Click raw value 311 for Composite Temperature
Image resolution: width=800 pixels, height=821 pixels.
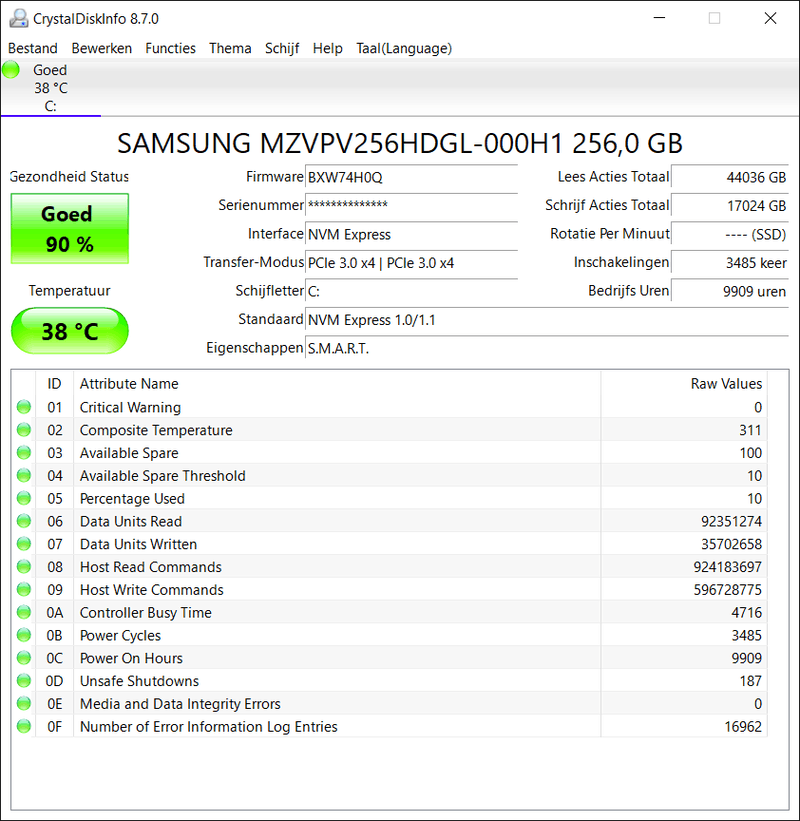750,430
